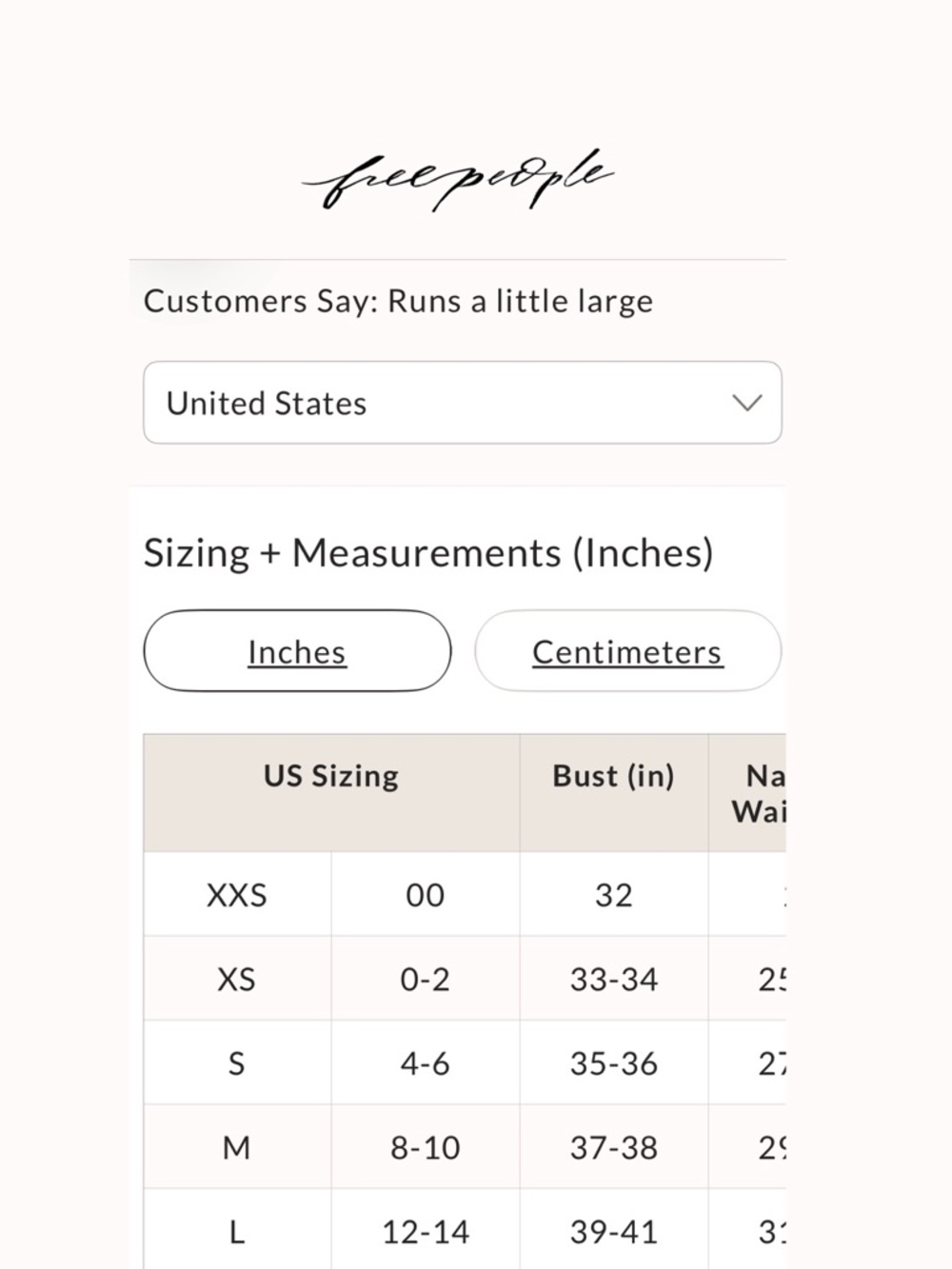952x1269 pixels.
Task: Click the 00 numeric size cell
Action: pyautogui.click(x=425, y=895)
